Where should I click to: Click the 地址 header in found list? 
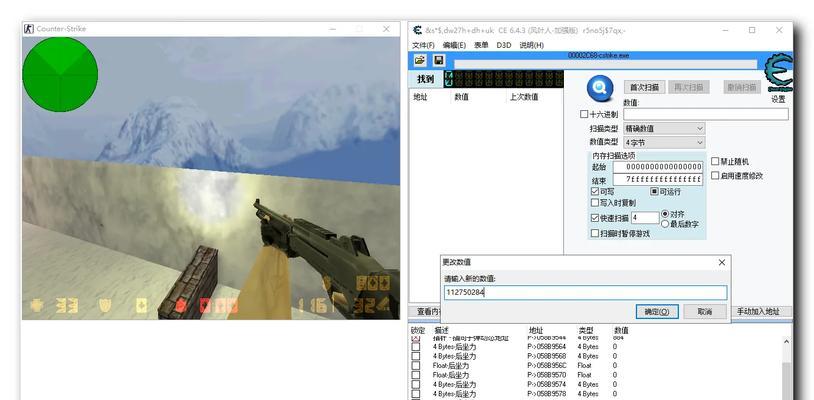[x=420, y=96]
